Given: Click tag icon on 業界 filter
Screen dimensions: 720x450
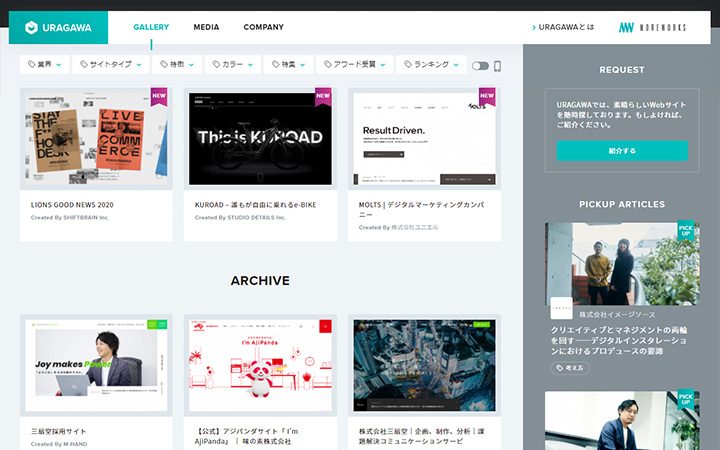Looking at the screenshot, I should pos(32,64).
